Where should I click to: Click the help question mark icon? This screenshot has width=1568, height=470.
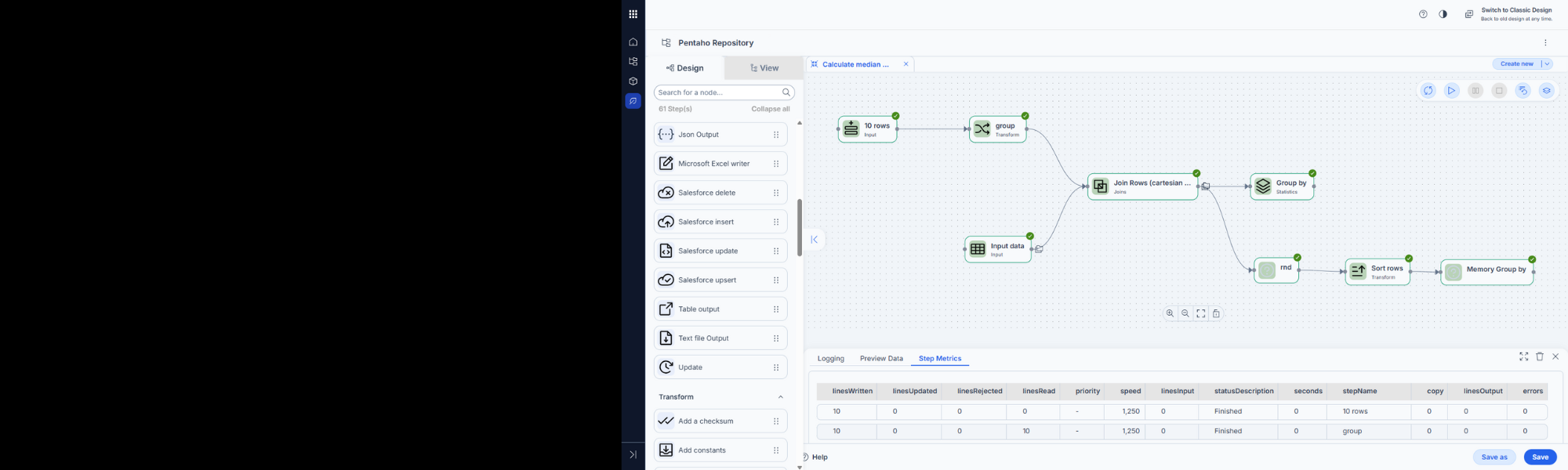pyautogui.click(x=1423, y=14)
